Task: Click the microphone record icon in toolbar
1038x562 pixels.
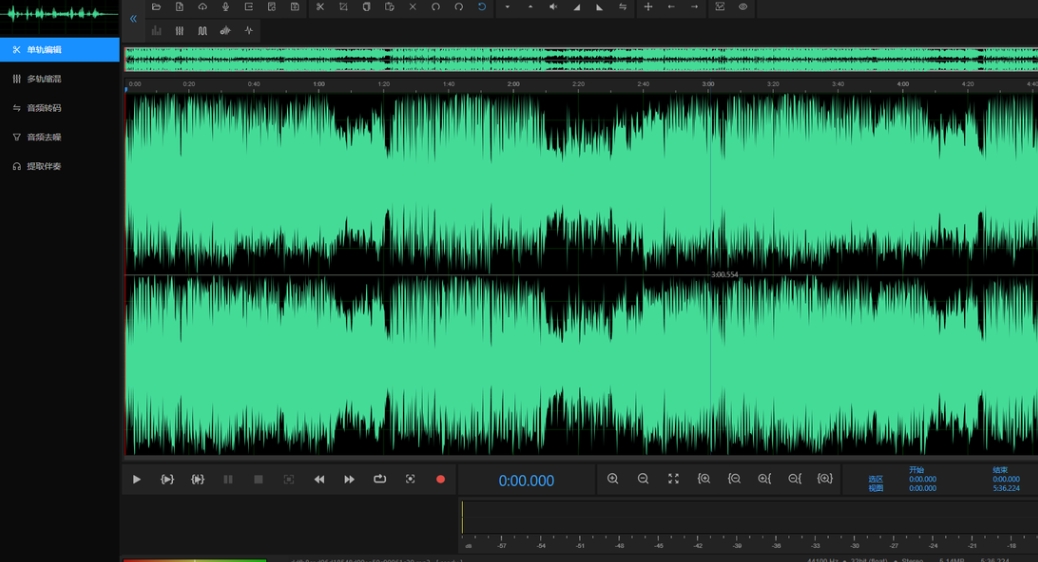Action: pos(226,7)
